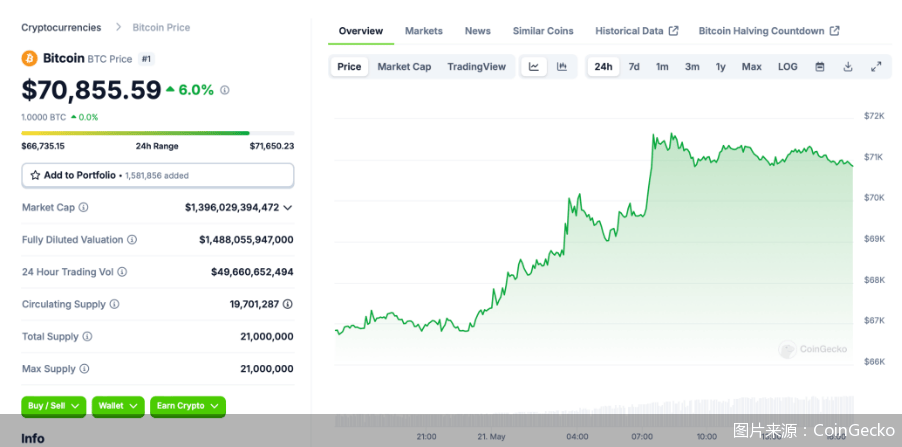This screenshot has width=902, height=447.
Task: Click the $70,855.59 price text
Action: [x=91, y=90]
